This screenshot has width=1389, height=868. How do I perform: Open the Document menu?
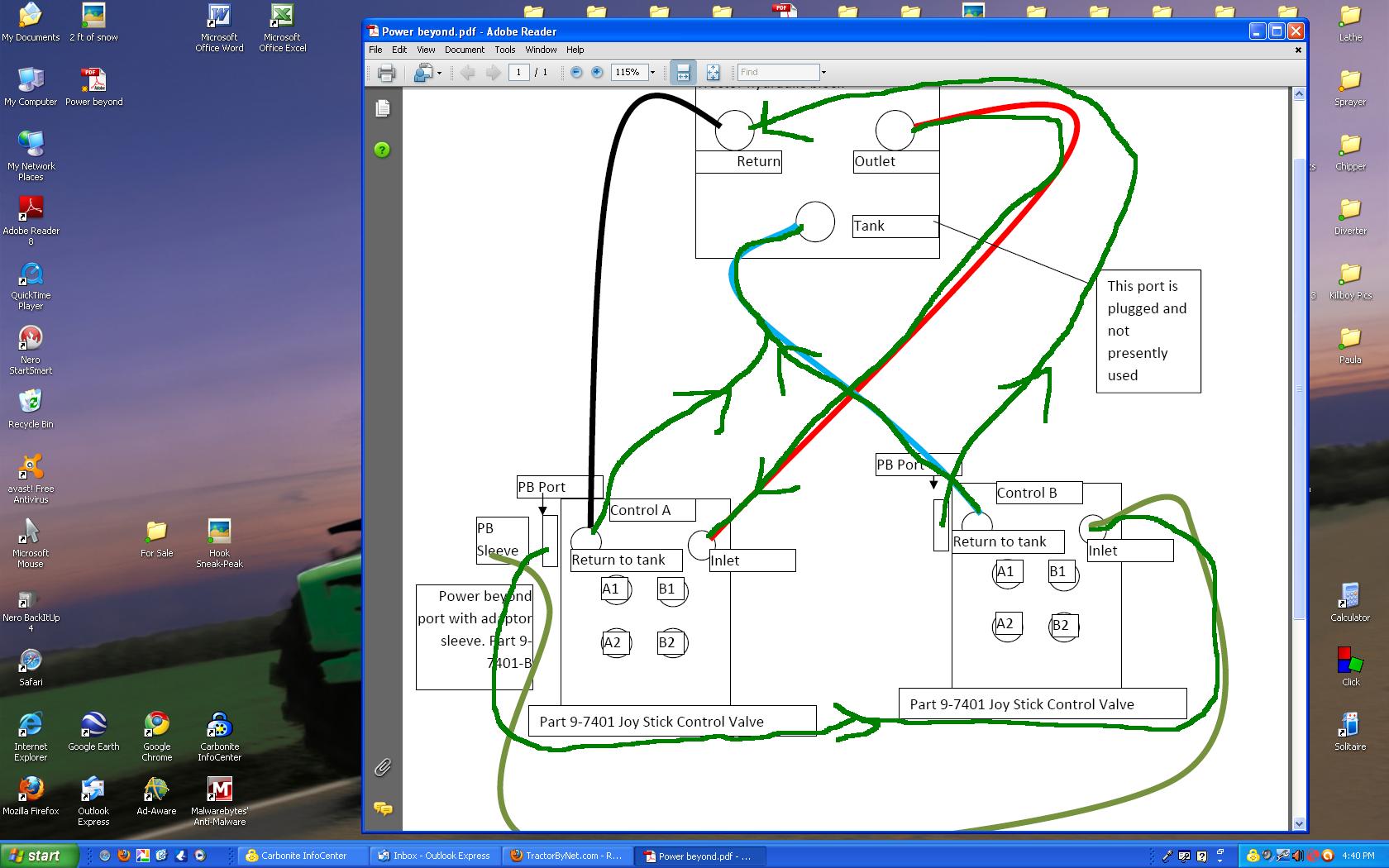tap(464, 50)
